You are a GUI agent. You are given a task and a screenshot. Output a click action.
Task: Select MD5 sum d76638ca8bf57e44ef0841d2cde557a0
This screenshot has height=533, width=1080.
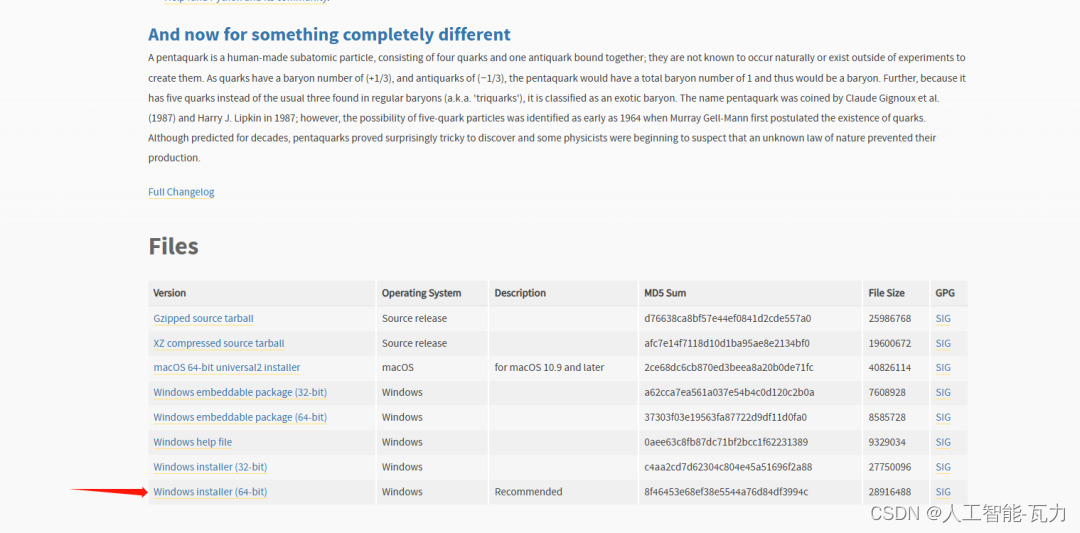(727, 319)
